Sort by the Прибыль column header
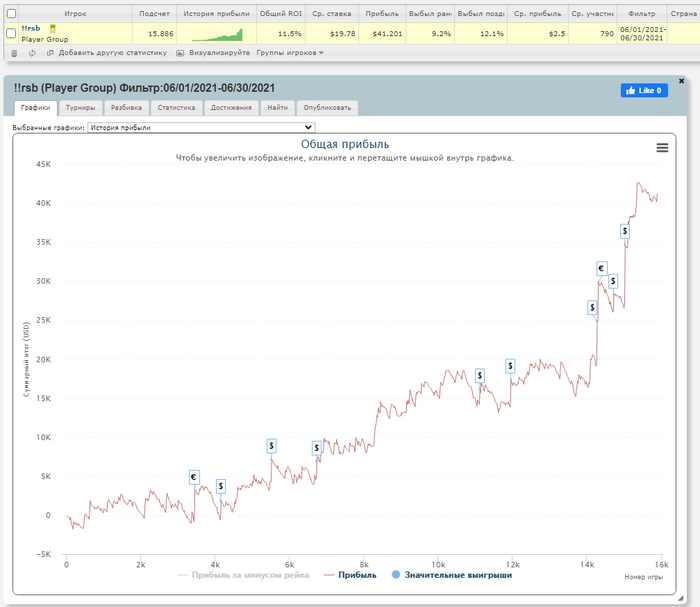 pos(382,14)
